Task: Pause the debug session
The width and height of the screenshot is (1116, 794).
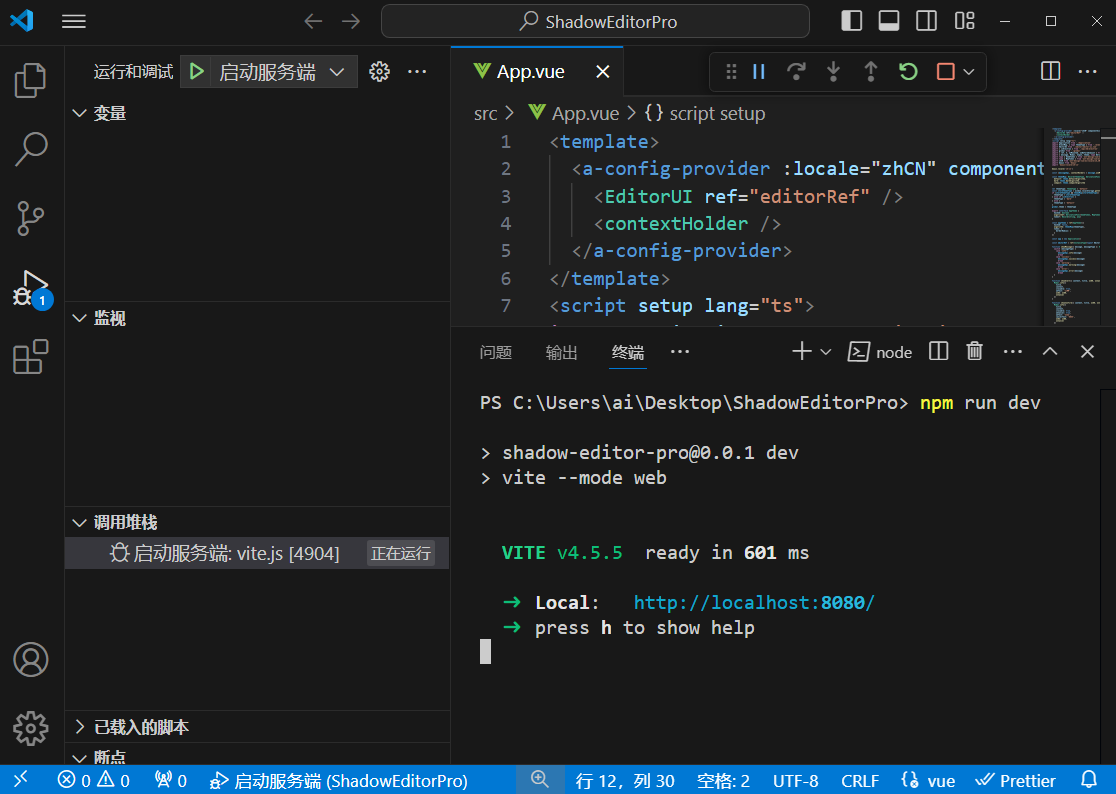Action: [759, 71]
